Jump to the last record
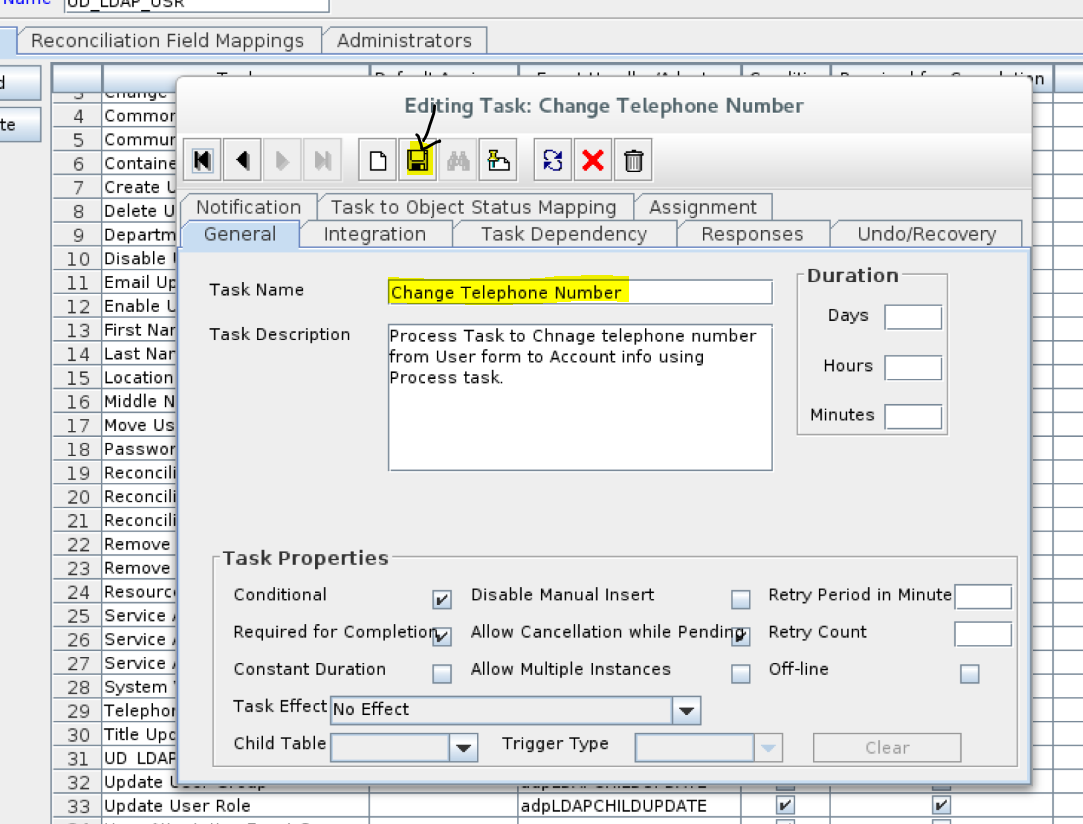 pyautogui.click(x=321, y=159)
